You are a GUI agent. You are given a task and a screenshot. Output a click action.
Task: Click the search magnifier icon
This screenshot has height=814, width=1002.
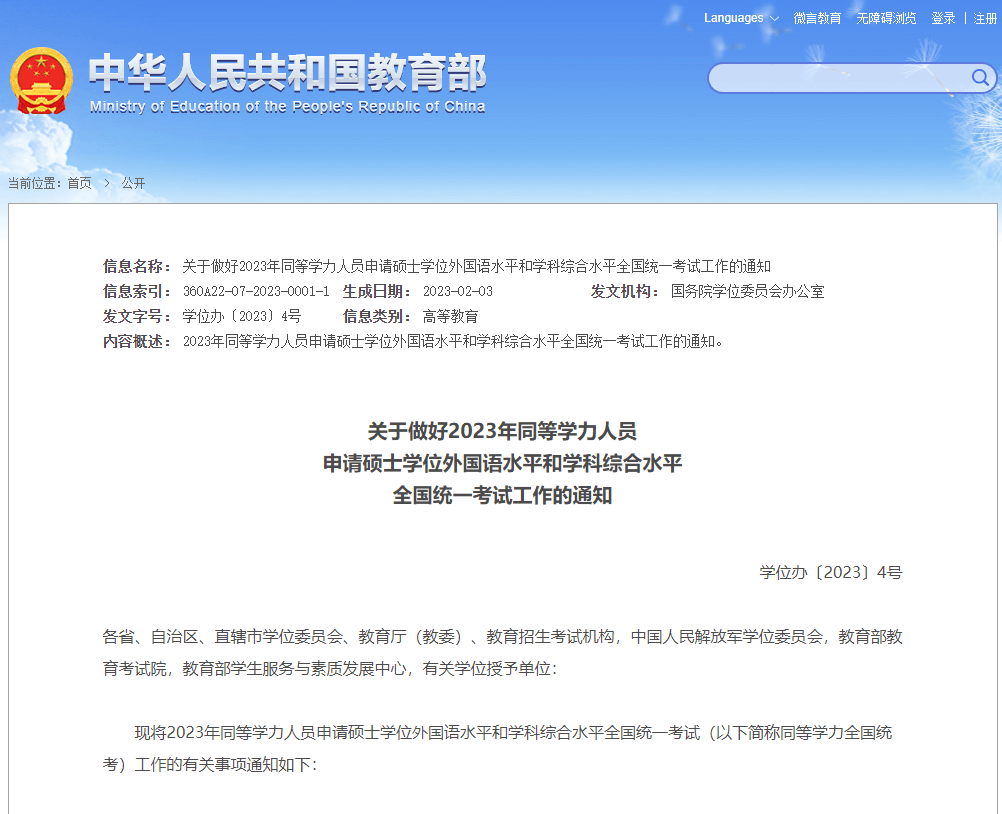(x=980, y=78)
